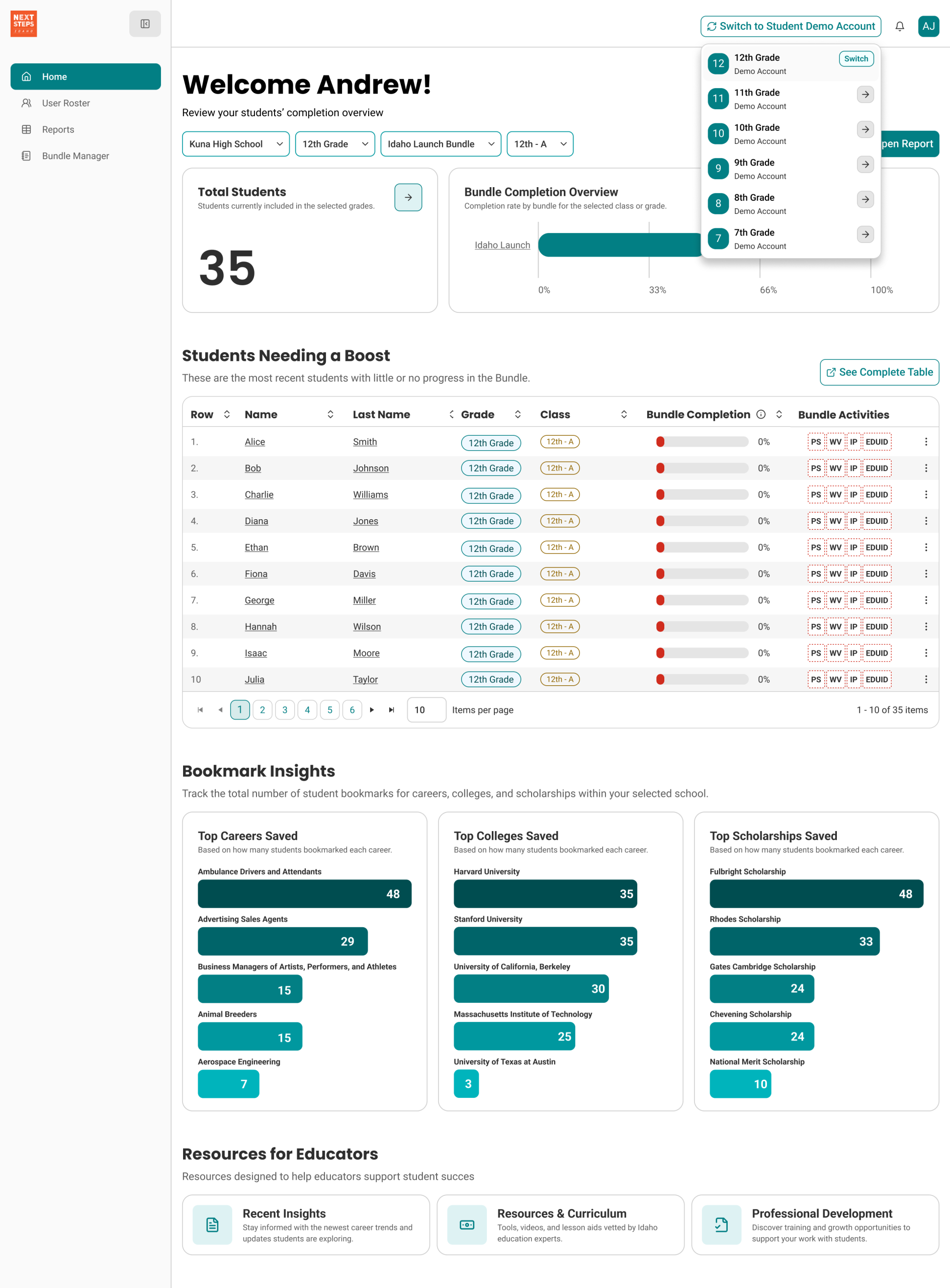
Task: Open the Idaho Launch Bundle dropdown
Action: point(441,144)
